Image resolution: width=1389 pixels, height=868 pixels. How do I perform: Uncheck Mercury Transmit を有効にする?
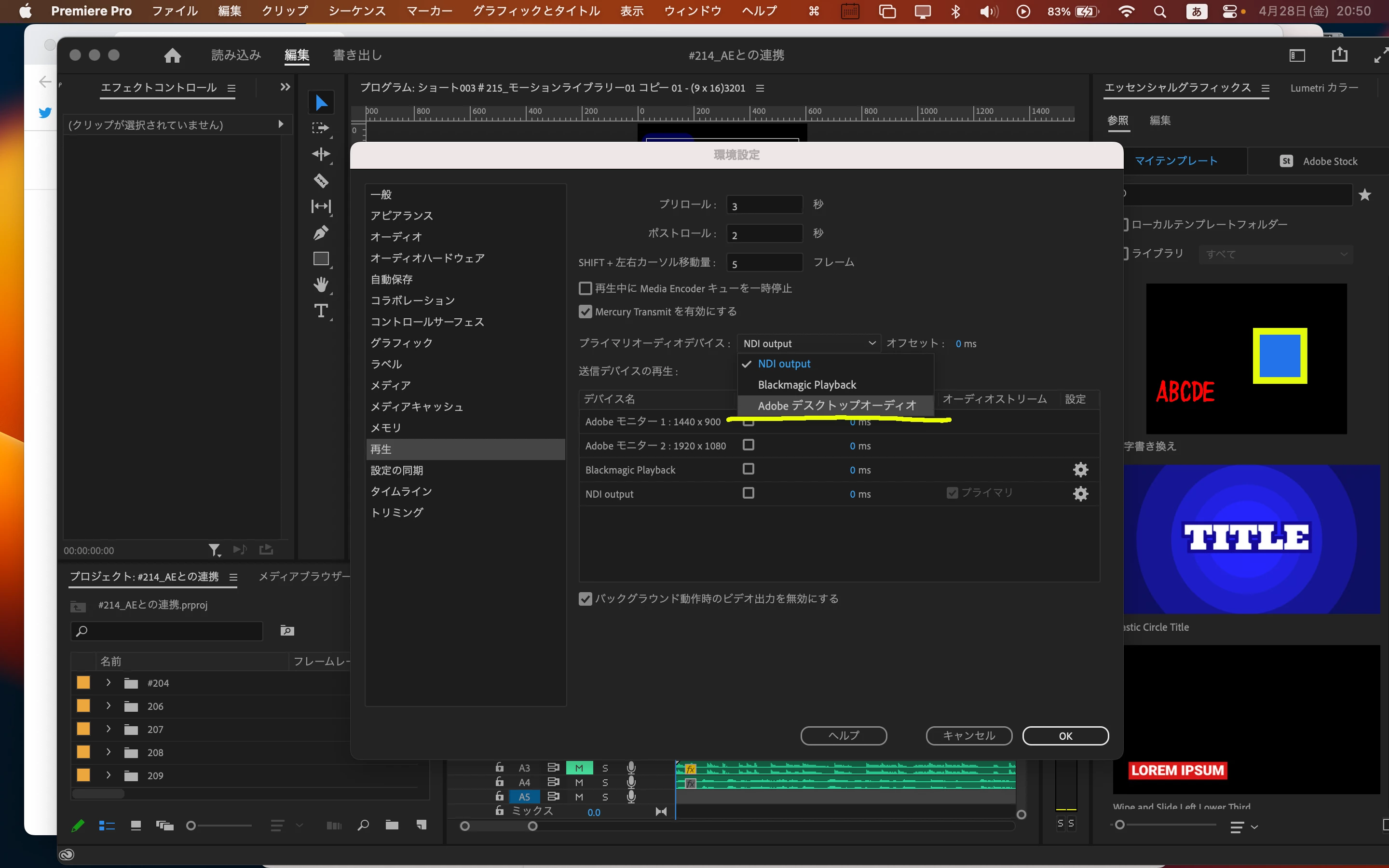[x=585, y=312]
